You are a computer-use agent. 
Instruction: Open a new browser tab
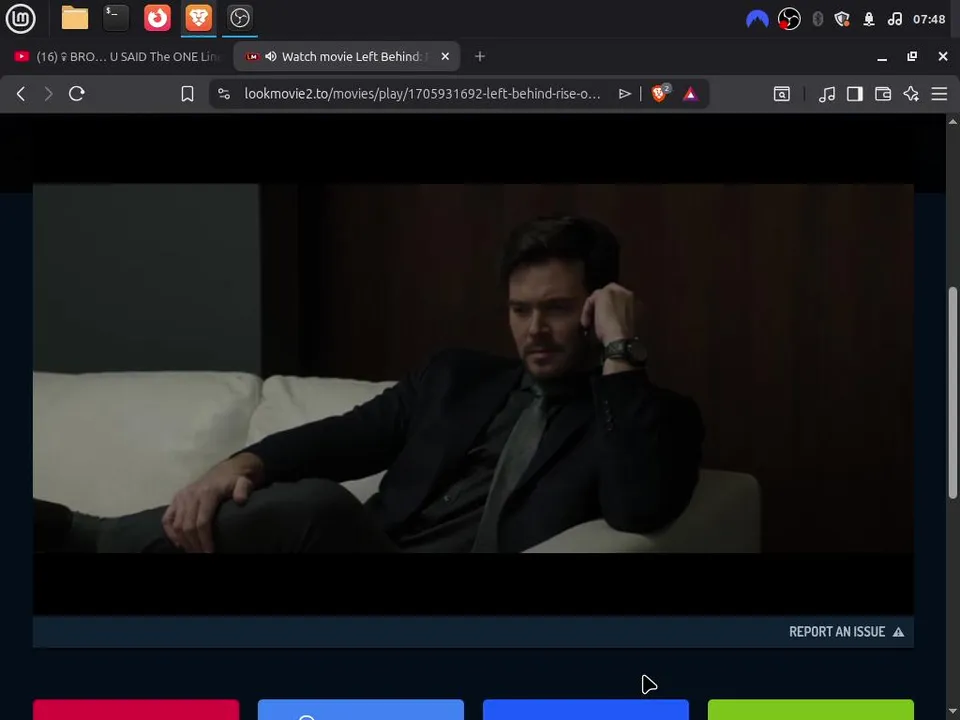tap(480, 56)
